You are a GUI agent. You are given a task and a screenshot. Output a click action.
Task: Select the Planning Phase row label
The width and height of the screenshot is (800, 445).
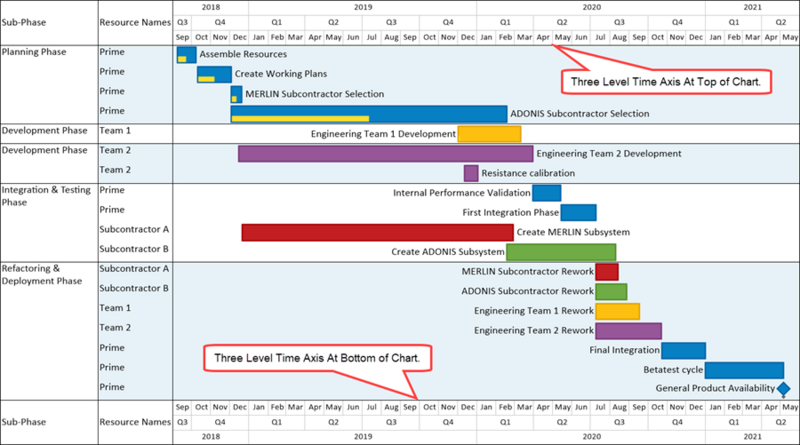click(34, 52)
